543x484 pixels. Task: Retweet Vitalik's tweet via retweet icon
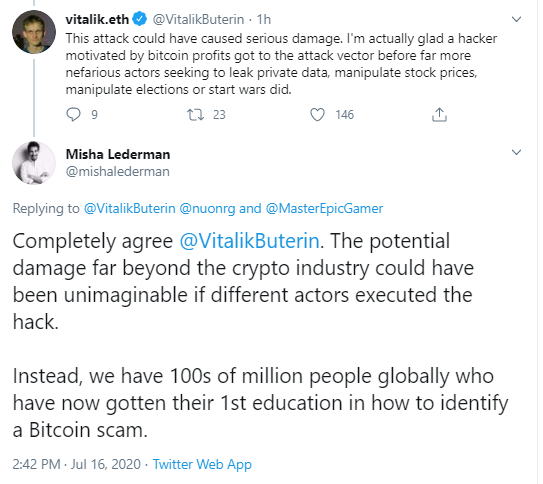pyautogui.click(x=195, y=115)
